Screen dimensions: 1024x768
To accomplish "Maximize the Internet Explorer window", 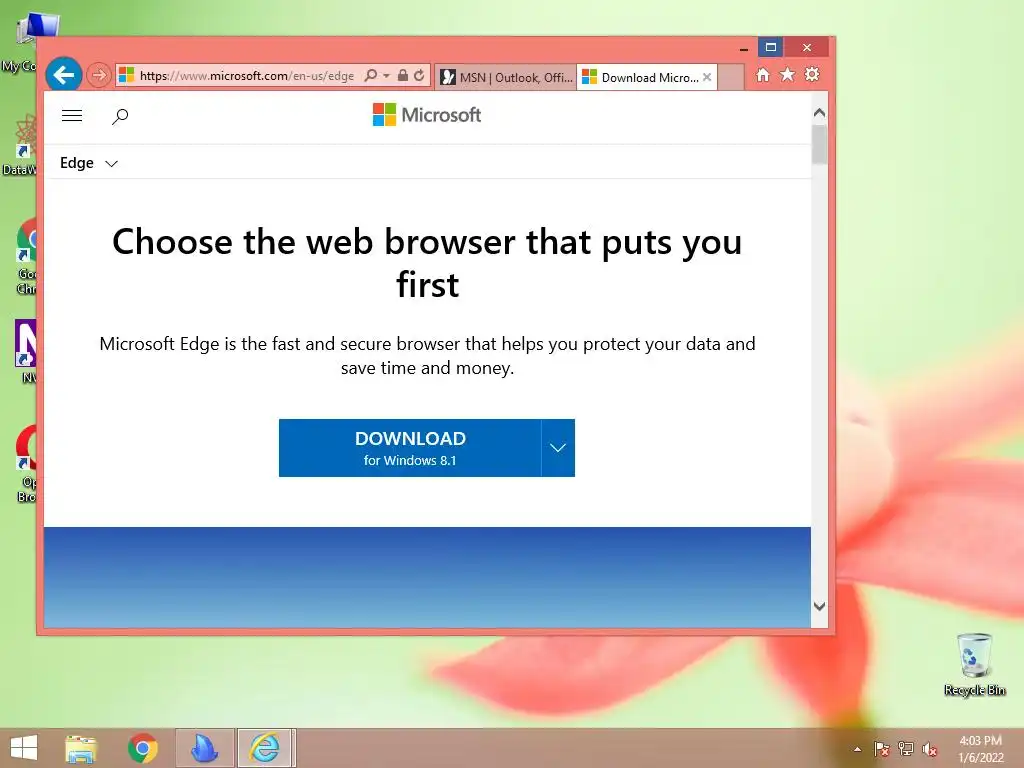I will click(771, 47).
